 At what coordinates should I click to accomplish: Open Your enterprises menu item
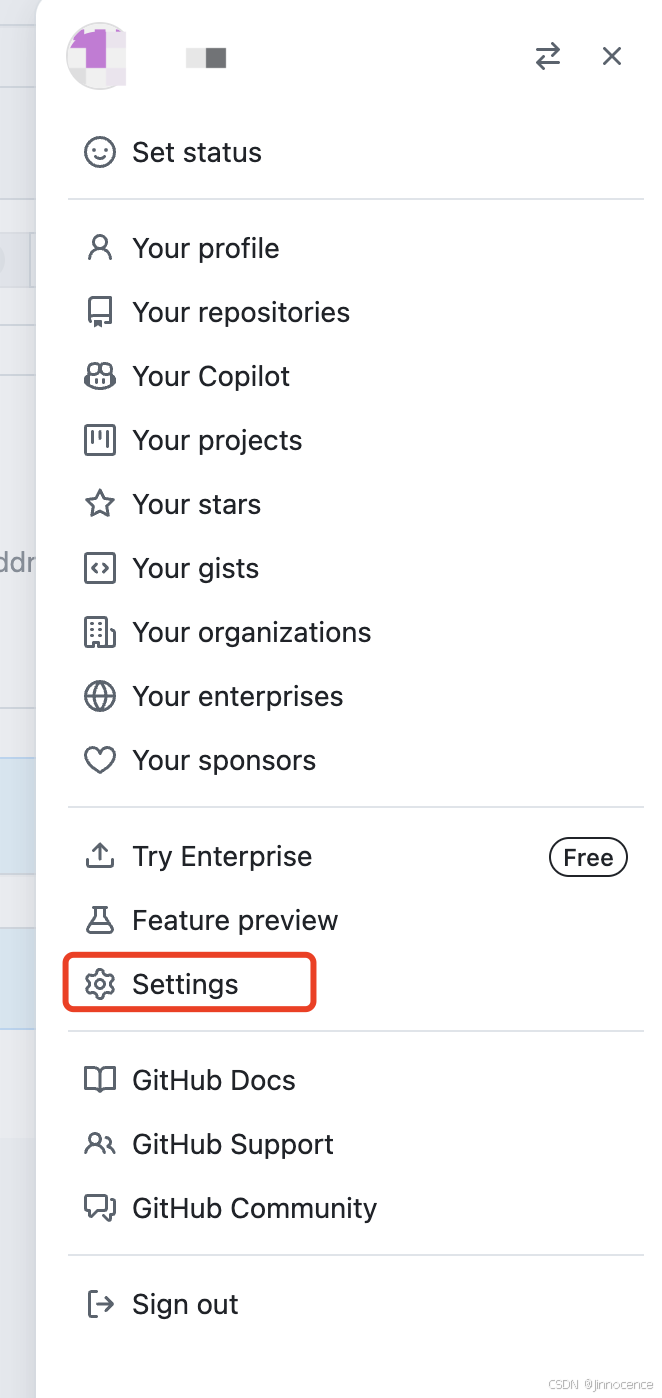pos(237,697)
